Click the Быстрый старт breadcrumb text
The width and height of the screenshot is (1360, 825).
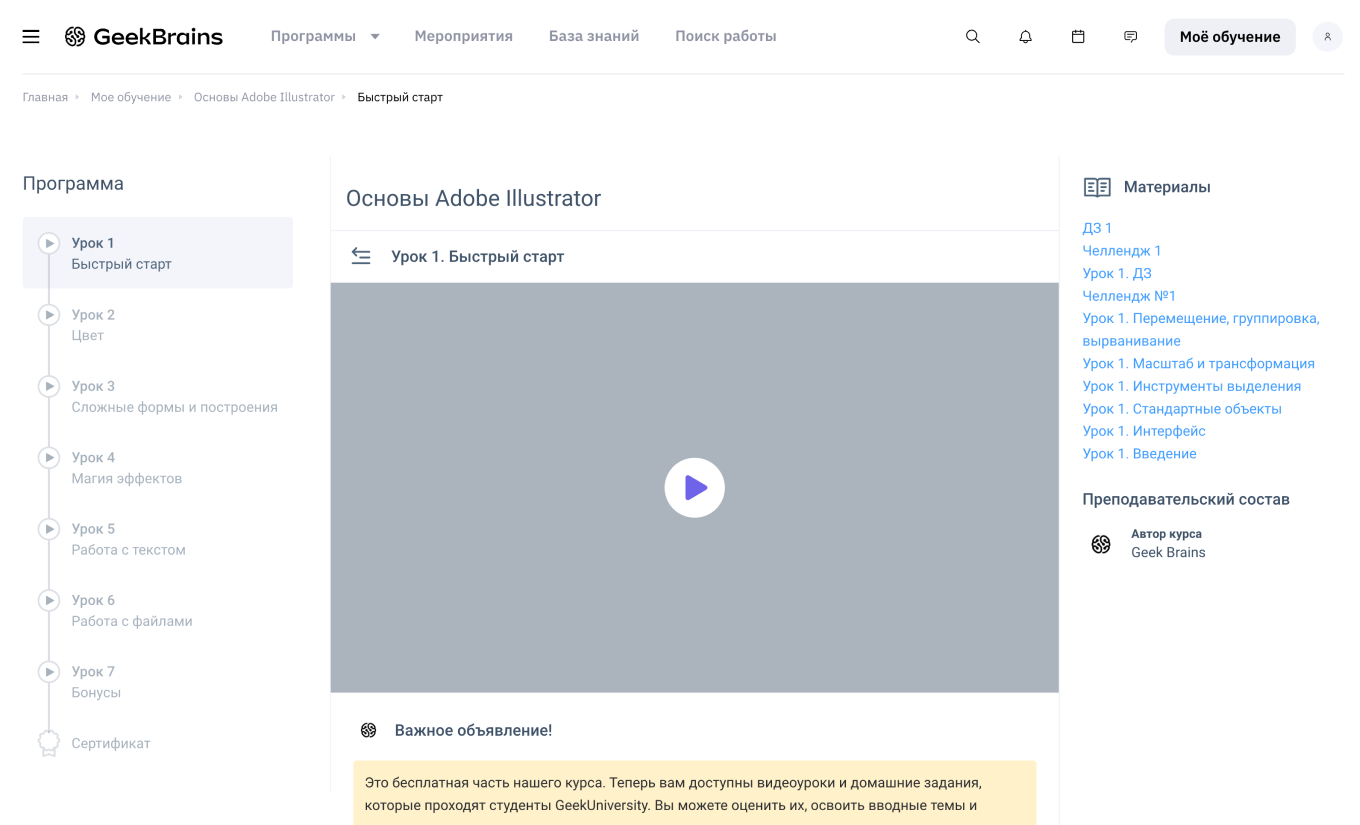(x=400, y=97)
